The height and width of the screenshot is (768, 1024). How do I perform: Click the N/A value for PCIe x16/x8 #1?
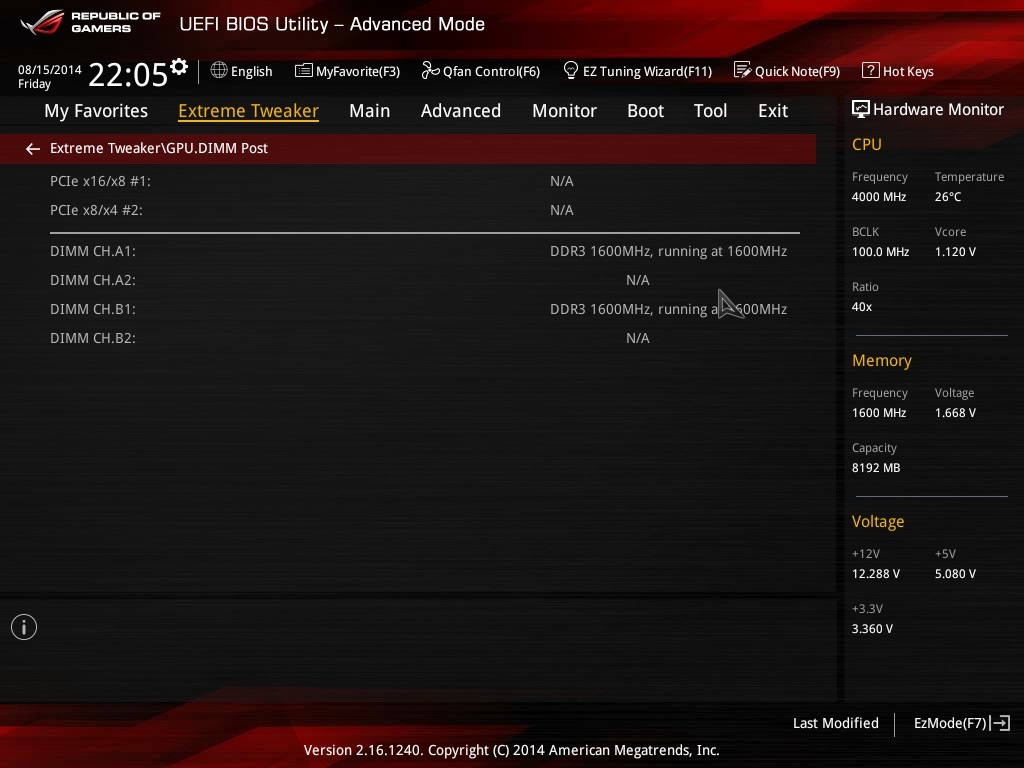point(562,181)
